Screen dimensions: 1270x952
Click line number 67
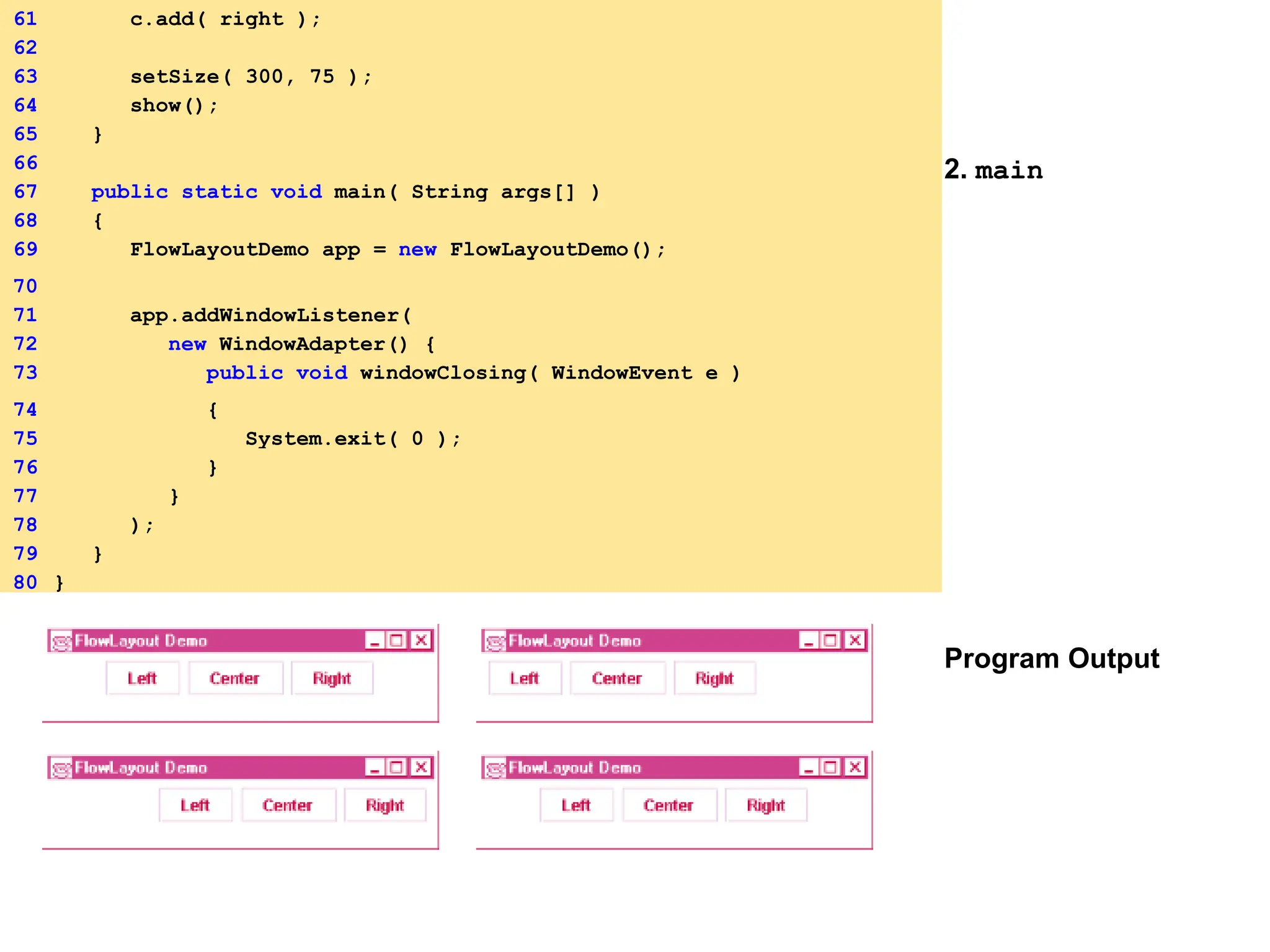click(x=25, y=192)
